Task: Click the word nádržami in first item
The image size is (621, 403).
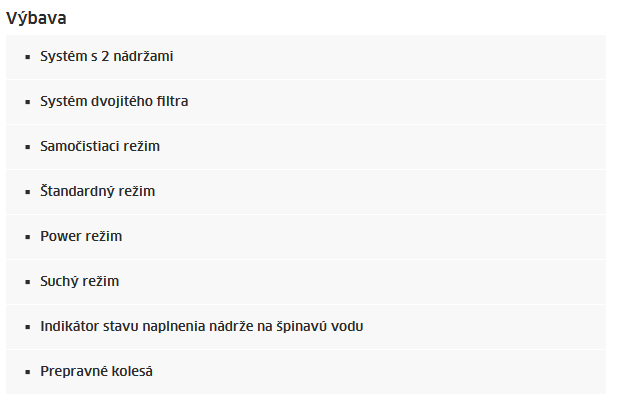Action: coord(143,56)
